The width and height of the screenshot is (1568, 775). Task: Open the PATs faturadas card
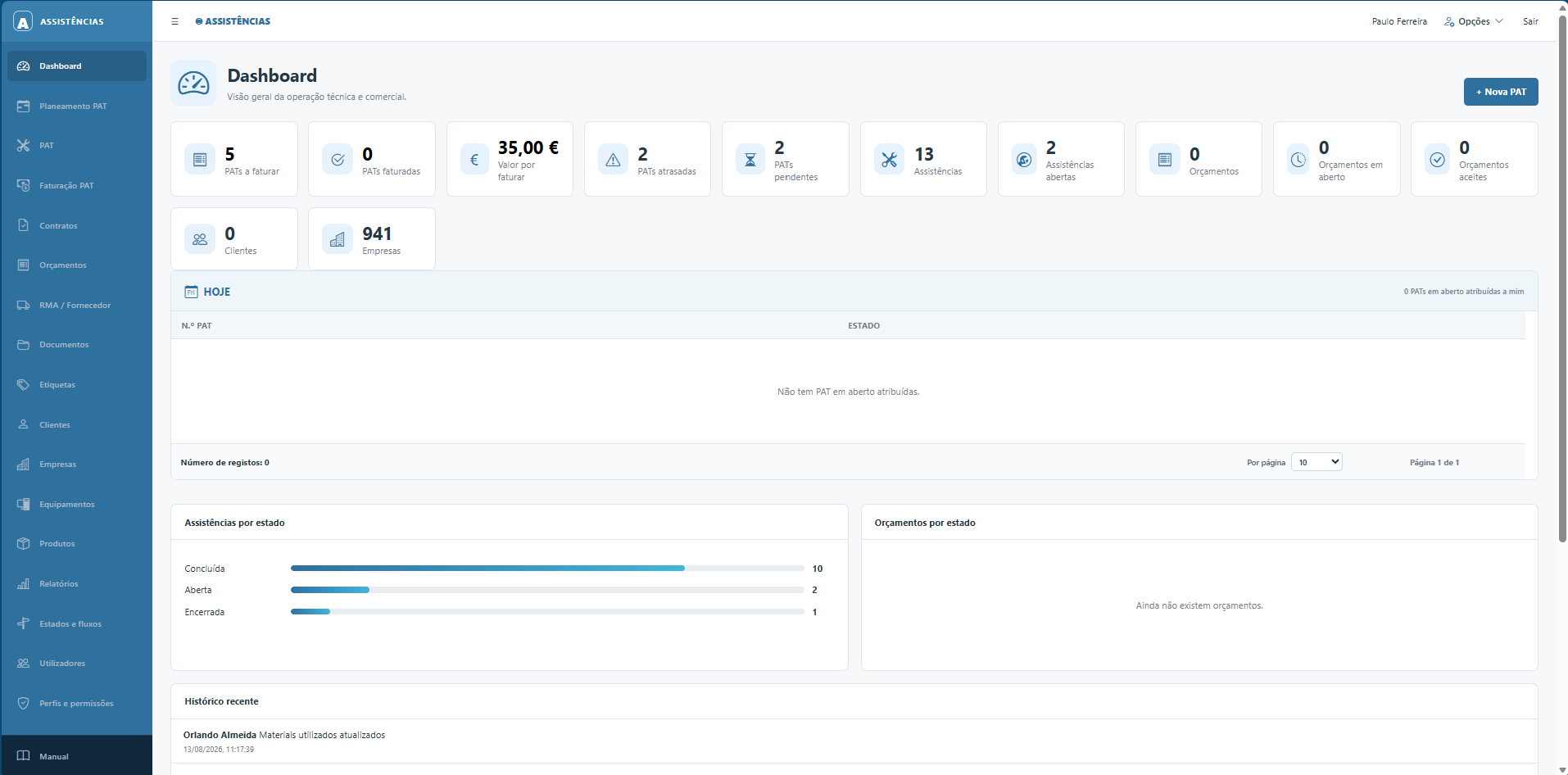pos(372,159)
